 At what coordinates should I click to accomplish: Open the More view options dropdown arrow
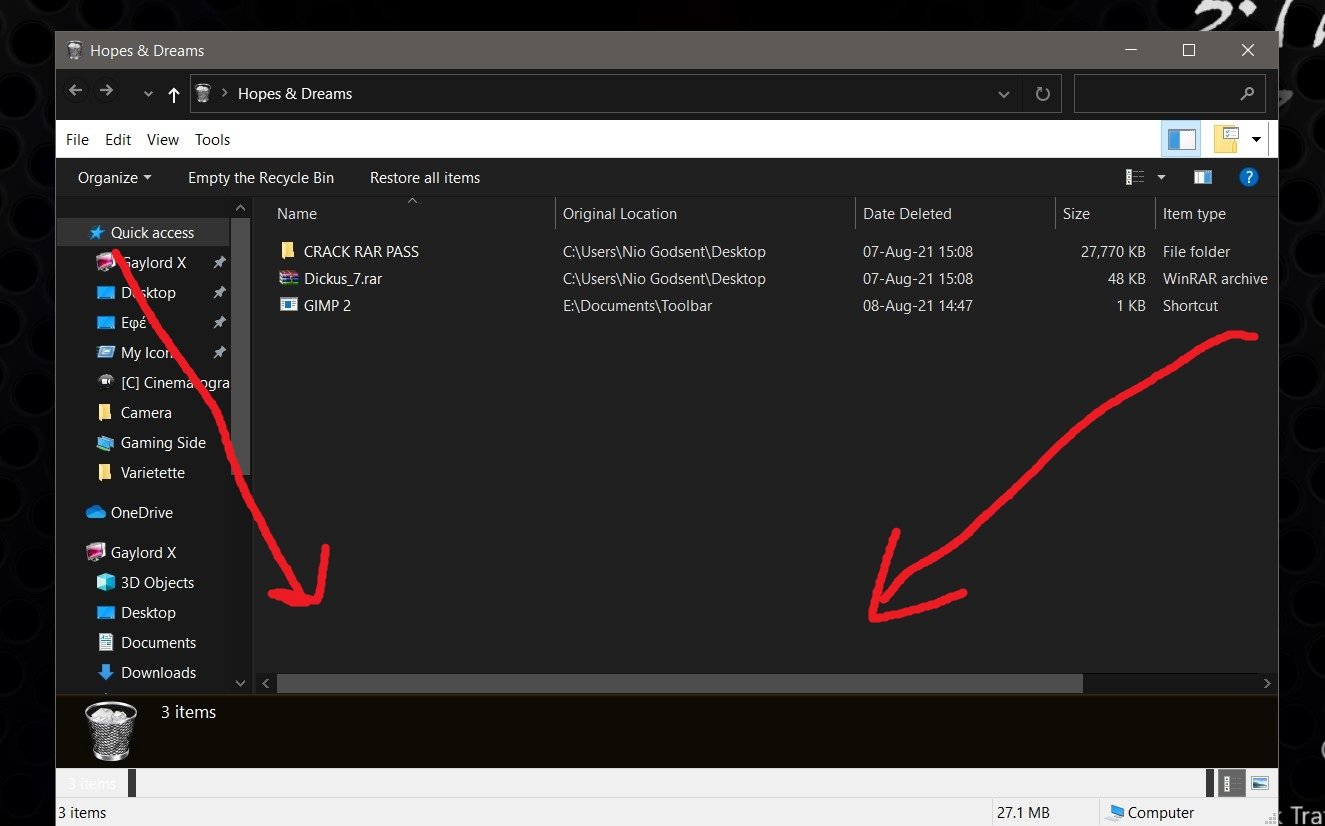(x=1161, y=178)
